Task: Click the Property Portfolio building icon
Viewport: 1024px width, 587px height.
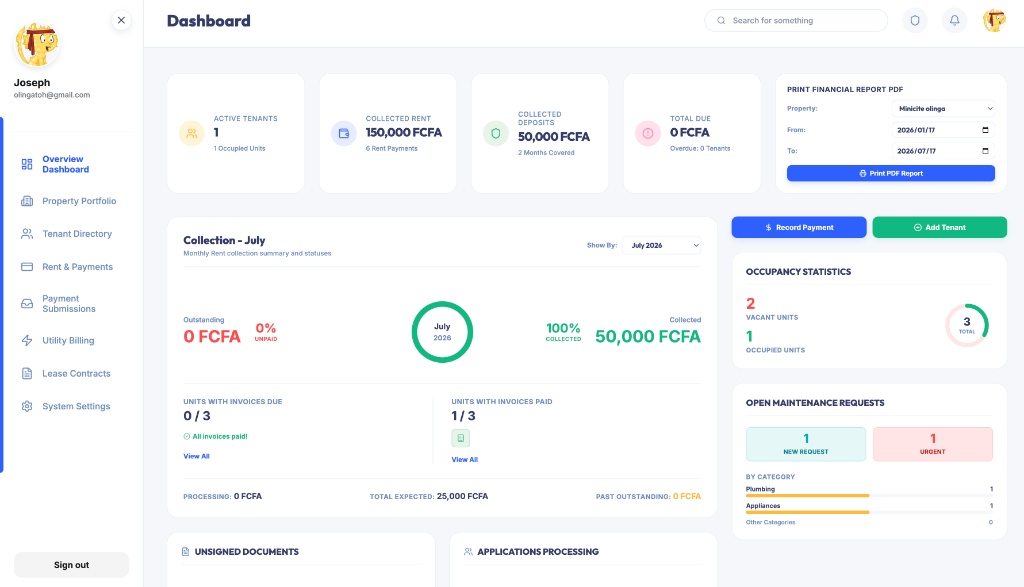Action: [27, 201]
